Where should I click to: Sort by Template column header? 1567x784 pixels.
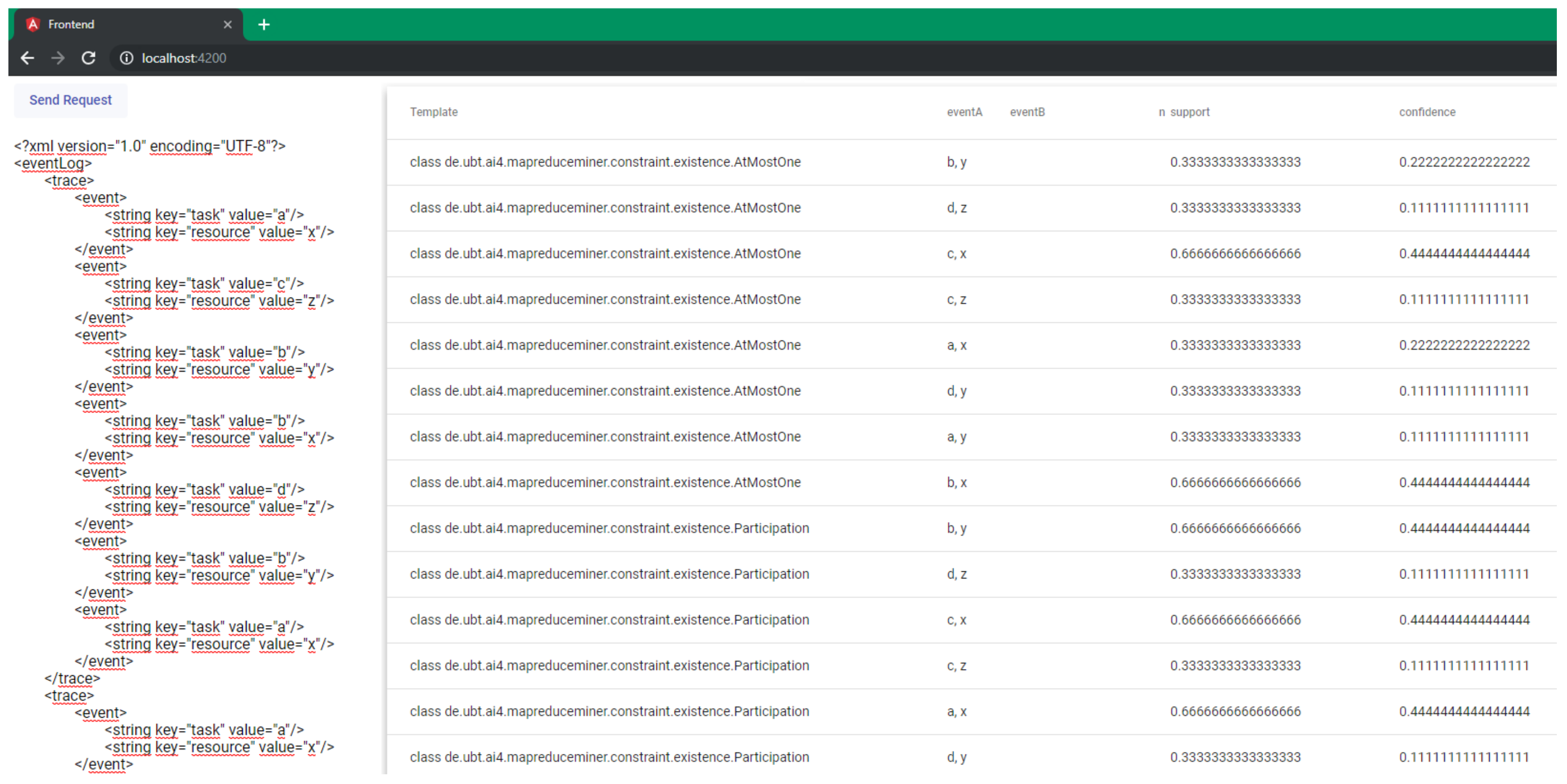(433, 112)
